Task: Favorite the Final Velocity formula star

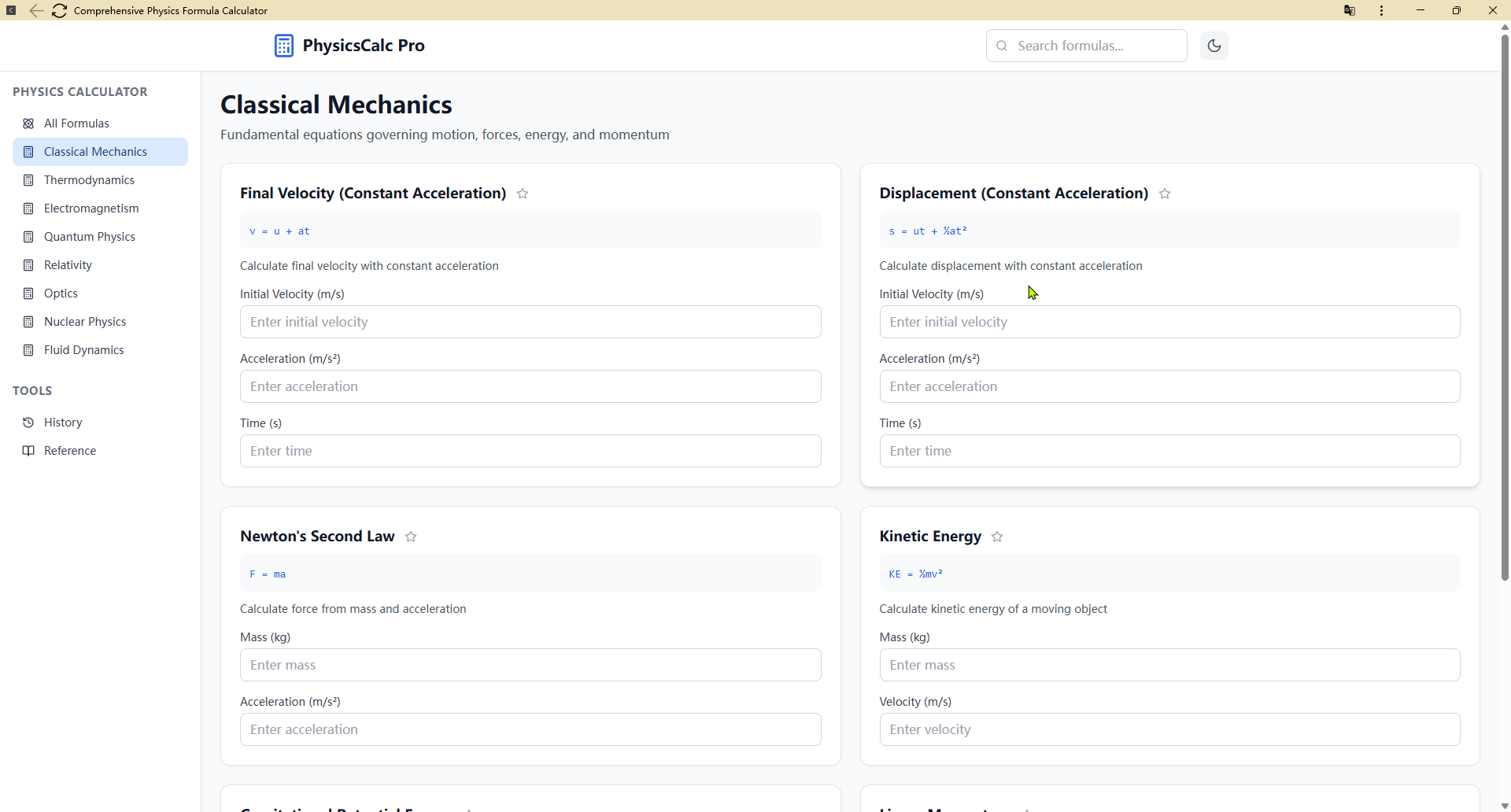Action: pyautogui.click(x=523, y=194)
